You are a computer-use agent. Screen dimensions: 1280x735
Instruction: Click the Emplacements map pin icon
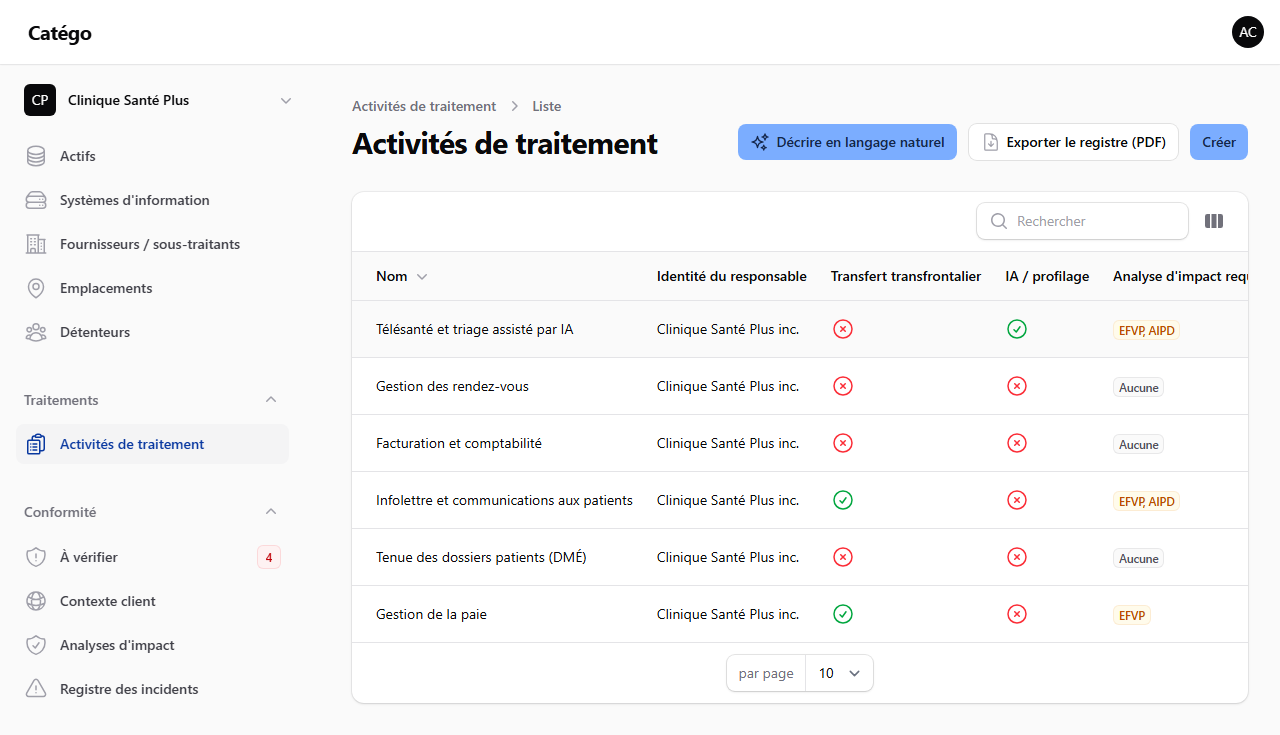pyautogui.click(x=36, y=288)
